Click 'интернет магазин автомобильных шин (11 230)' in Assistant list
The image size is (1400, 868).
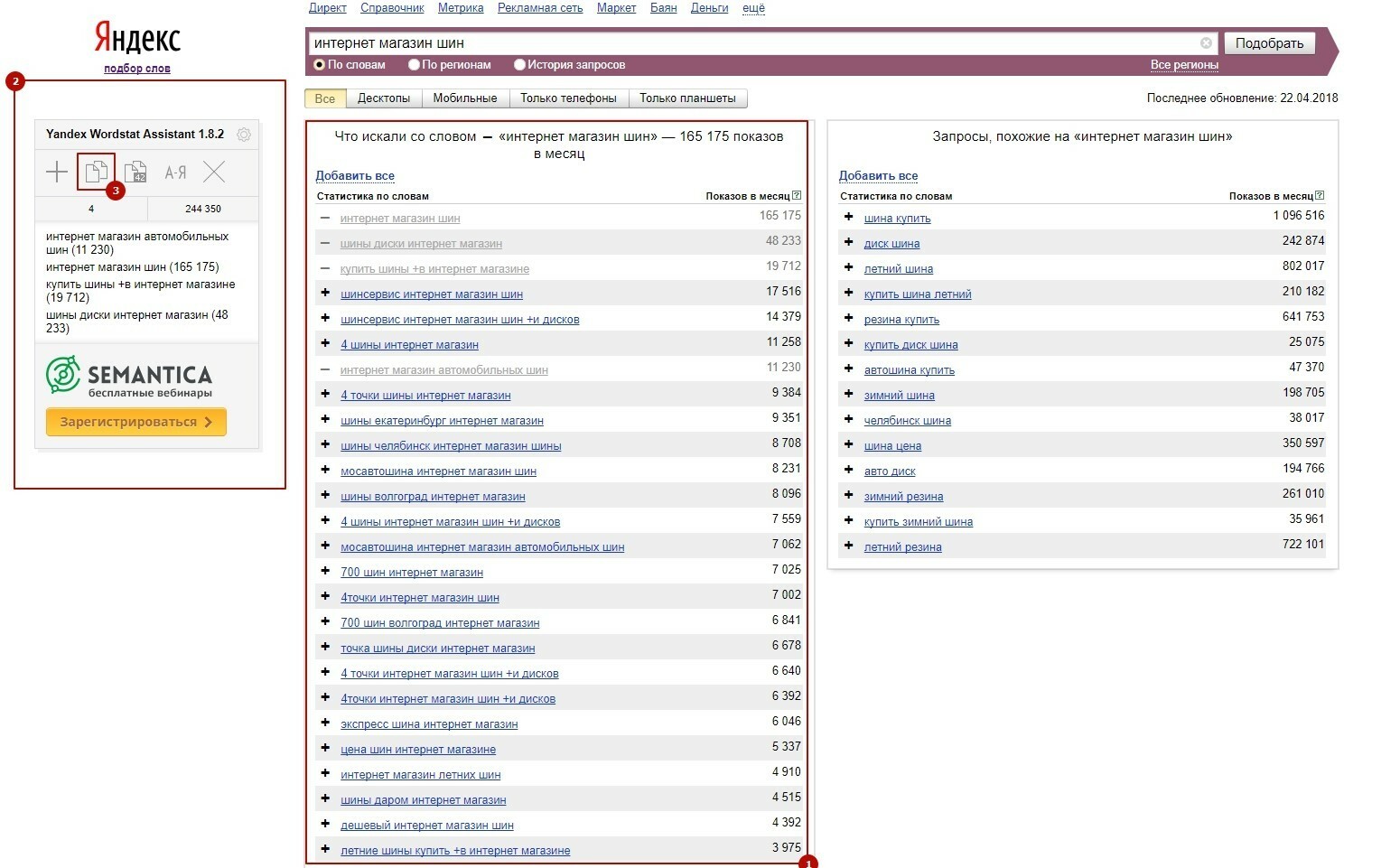tap(137, 243)
